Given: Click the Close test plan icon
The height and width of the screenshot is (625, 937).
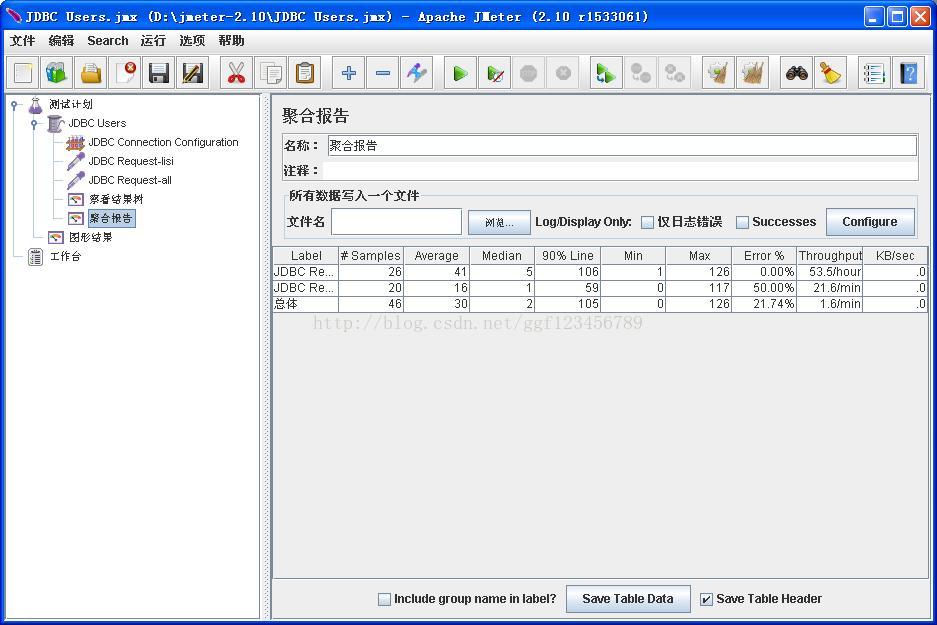Looking at the screenshot, I should point(125,73).
